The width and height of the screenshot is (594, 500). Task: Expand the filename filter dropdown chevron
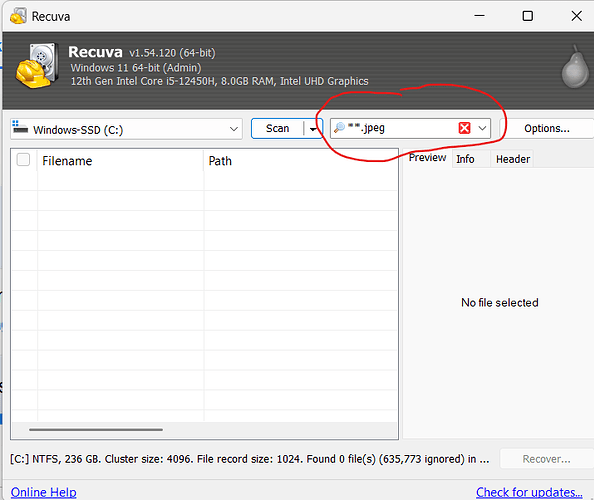(482, 128)
